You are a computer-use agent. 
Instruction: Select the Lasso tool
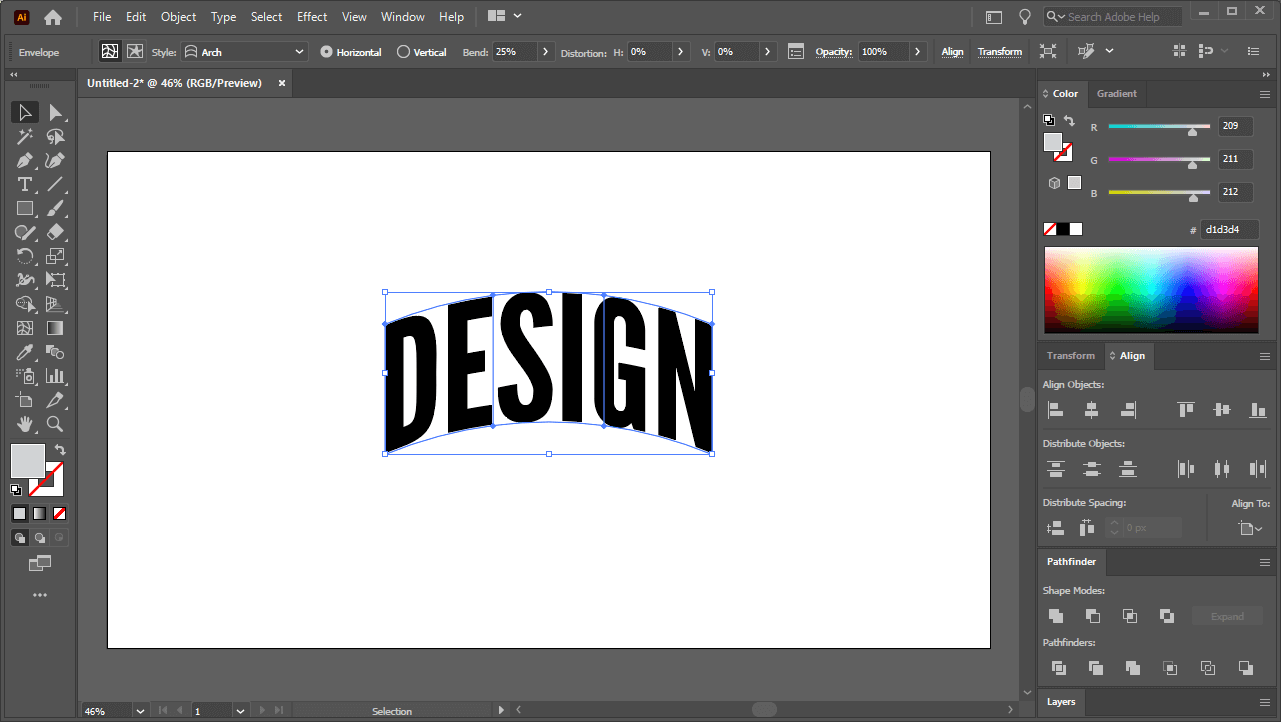tap(56, 136)
